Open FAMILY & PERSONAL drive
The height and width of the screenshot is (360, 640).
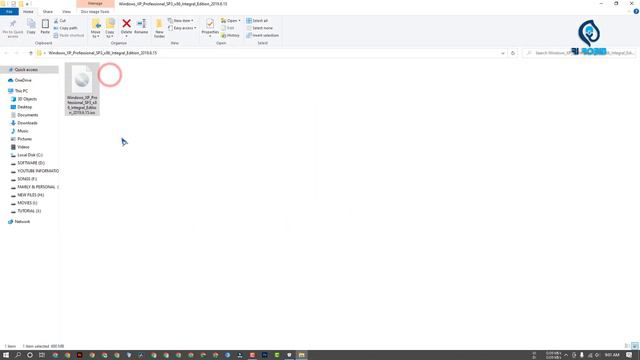coord(38,187)
